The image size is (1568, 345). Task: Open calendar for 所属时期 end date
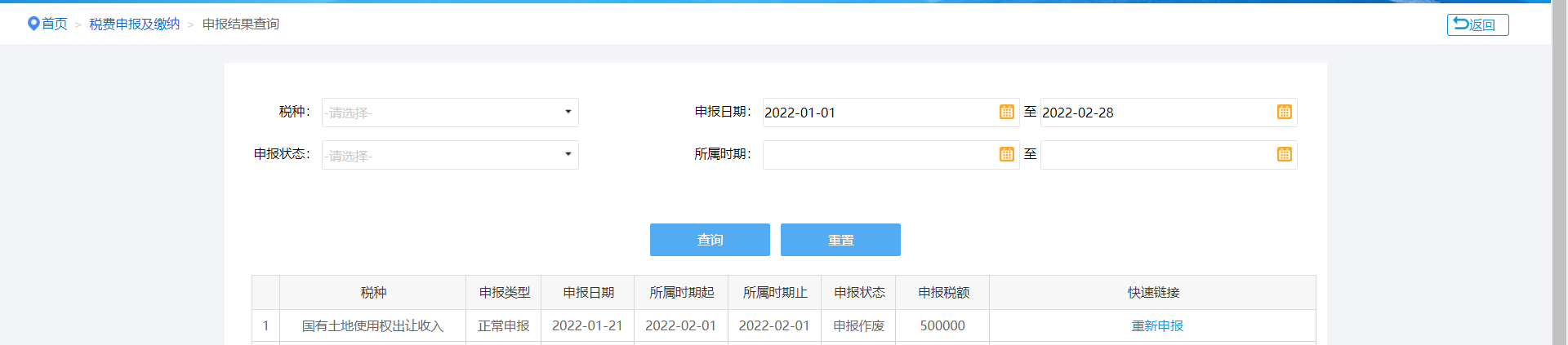1284,154
